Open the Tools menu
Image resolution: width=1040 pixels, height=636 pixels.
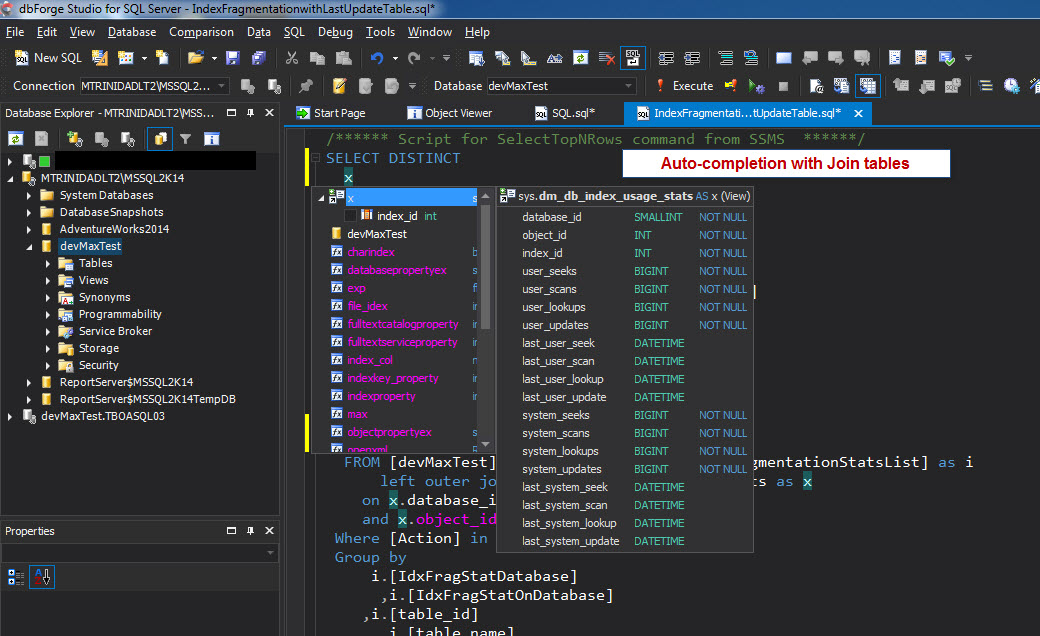[380, 32]
